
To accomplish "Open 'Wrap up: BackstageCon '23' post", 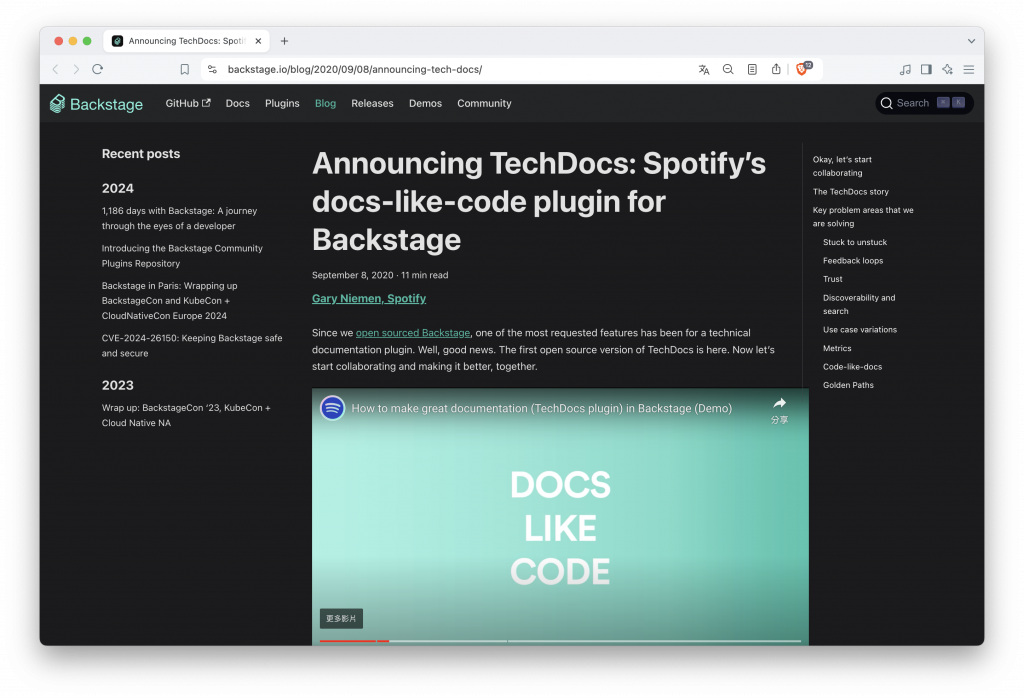I will pyautogui.click(x=185, y=415).
